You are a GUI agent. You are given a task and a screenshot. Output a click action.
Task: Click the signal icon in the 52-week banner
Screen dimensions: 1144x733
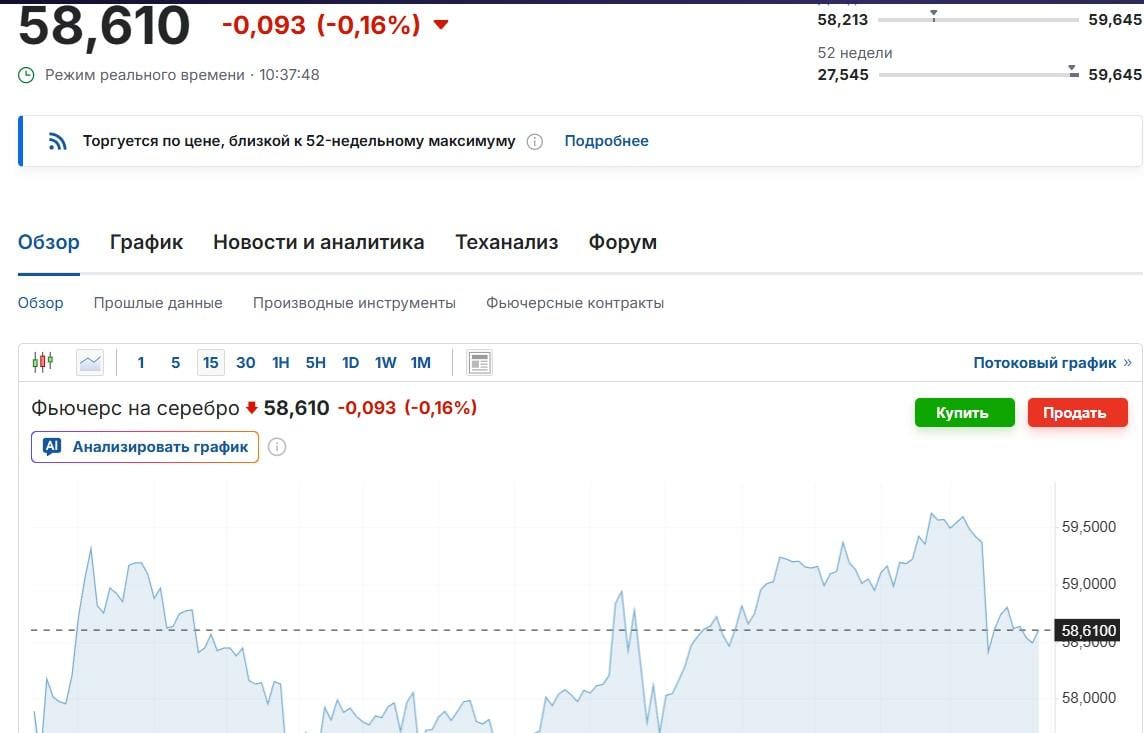(58, 140)
